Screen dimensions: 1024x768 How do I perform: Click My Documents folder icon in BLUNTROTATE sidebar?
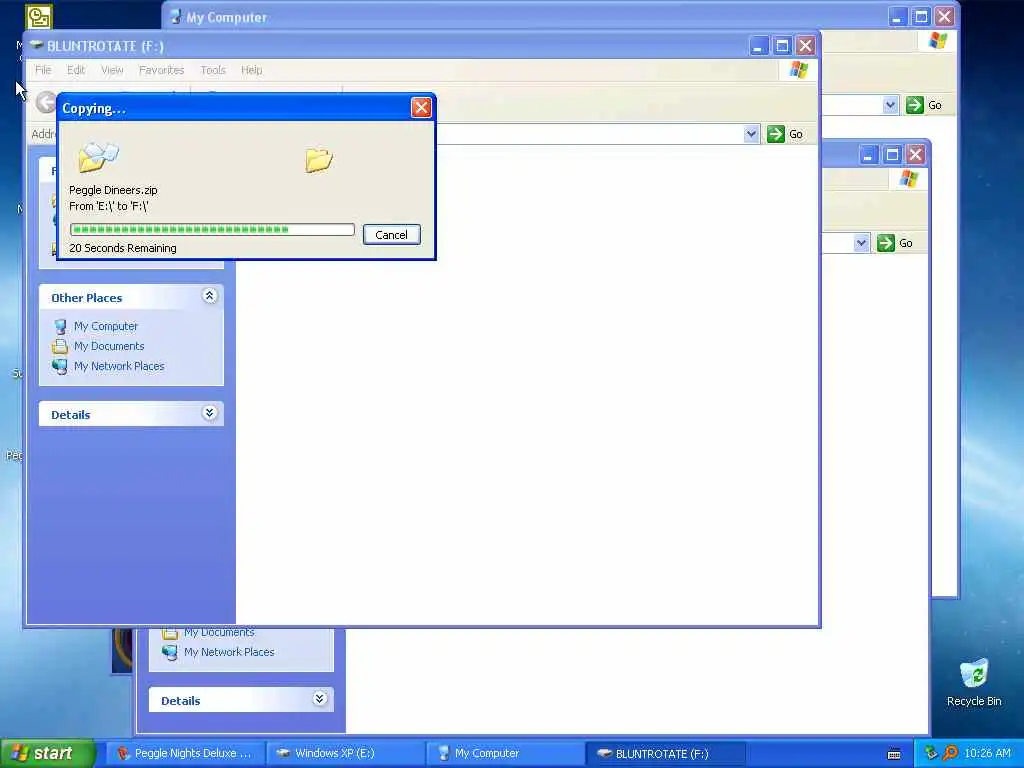(60, 346)
